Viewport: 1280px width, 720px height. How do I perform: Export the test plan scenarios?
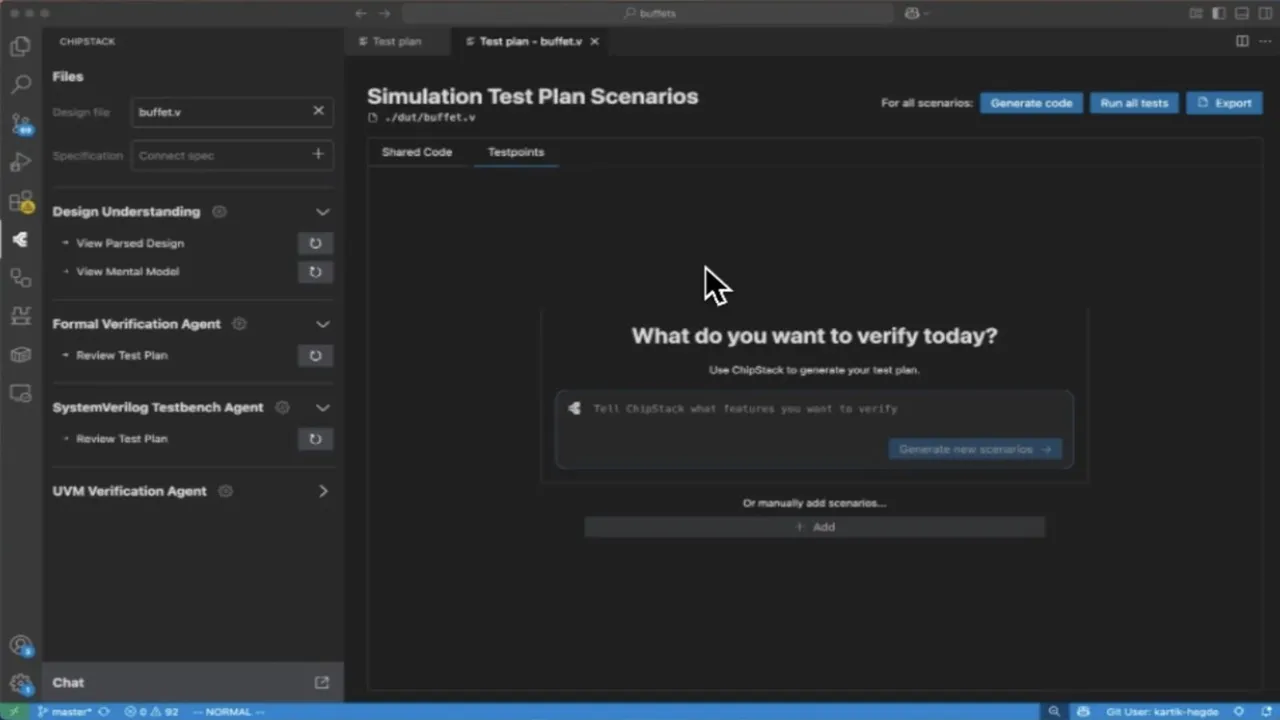pos(1224,103)
